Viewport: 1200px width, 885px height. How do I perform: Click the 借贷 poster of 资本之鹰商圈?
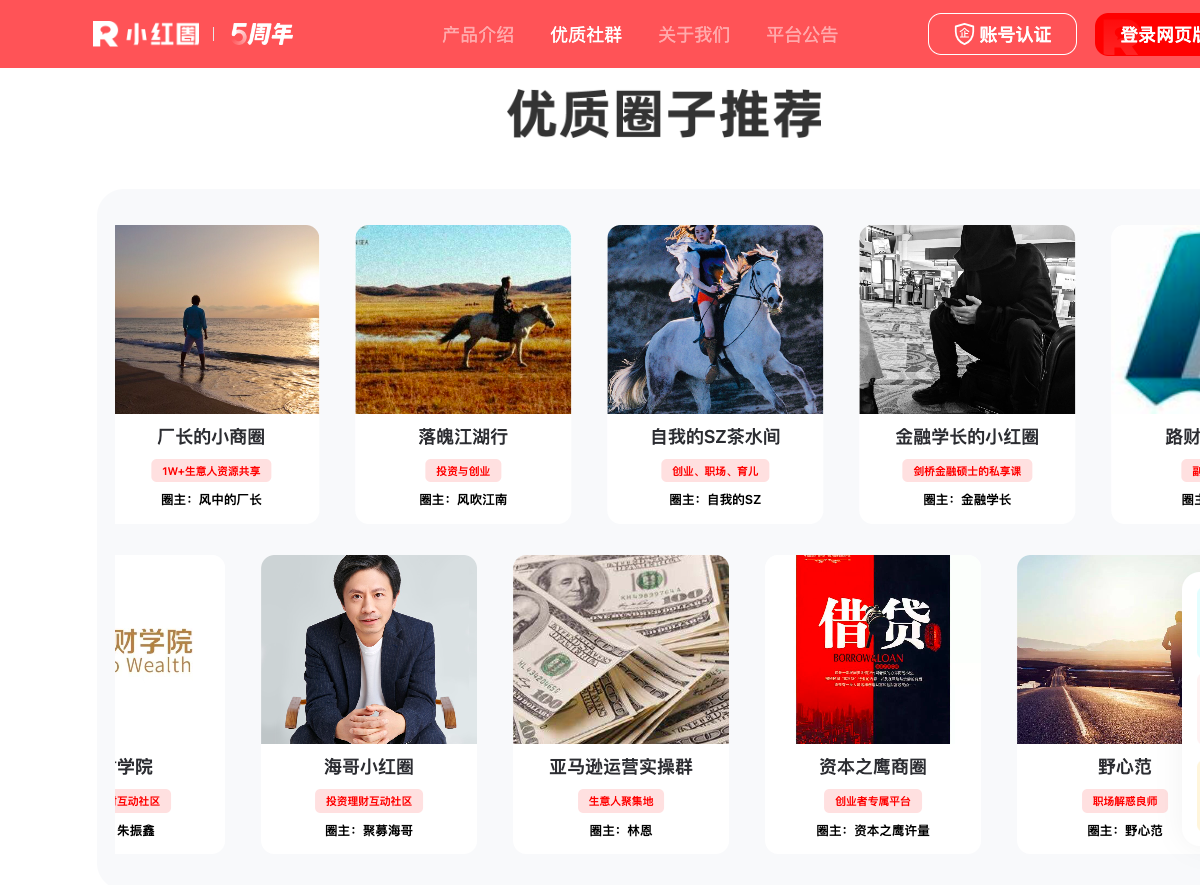(873, 649)
